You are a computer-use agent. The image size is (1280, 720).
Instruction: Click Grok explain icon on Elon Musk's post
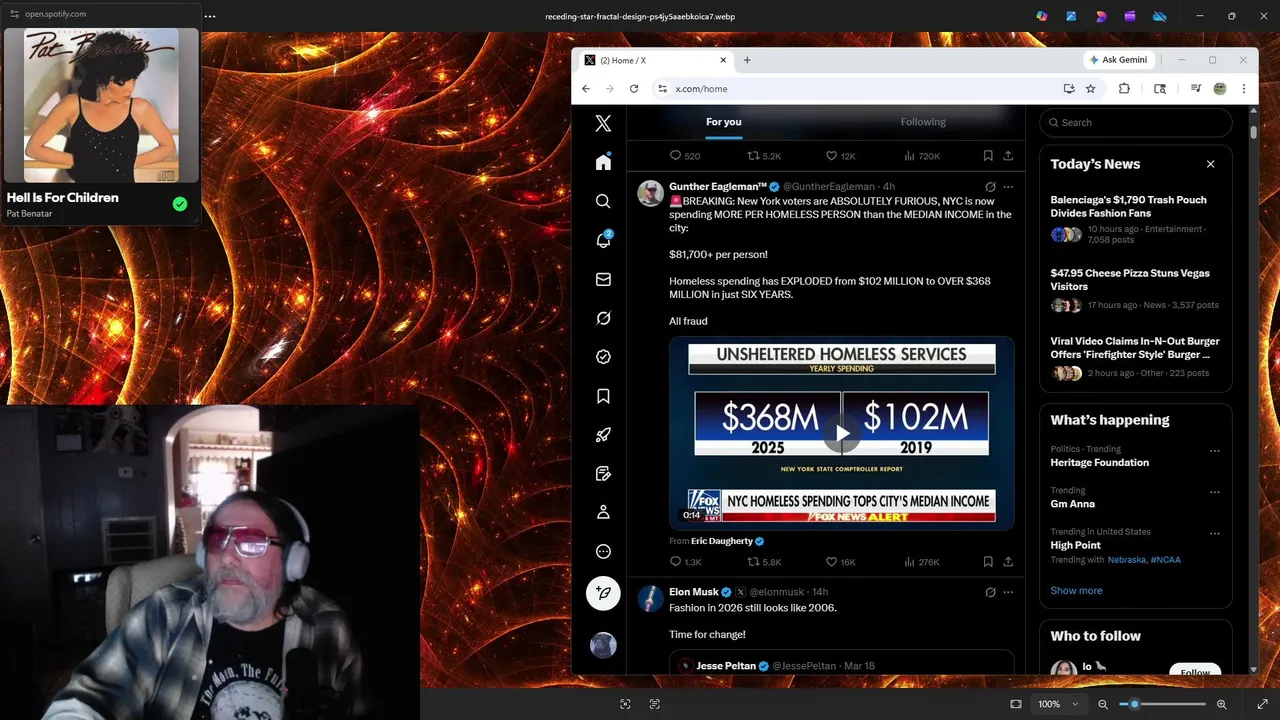tap(990, 592)
